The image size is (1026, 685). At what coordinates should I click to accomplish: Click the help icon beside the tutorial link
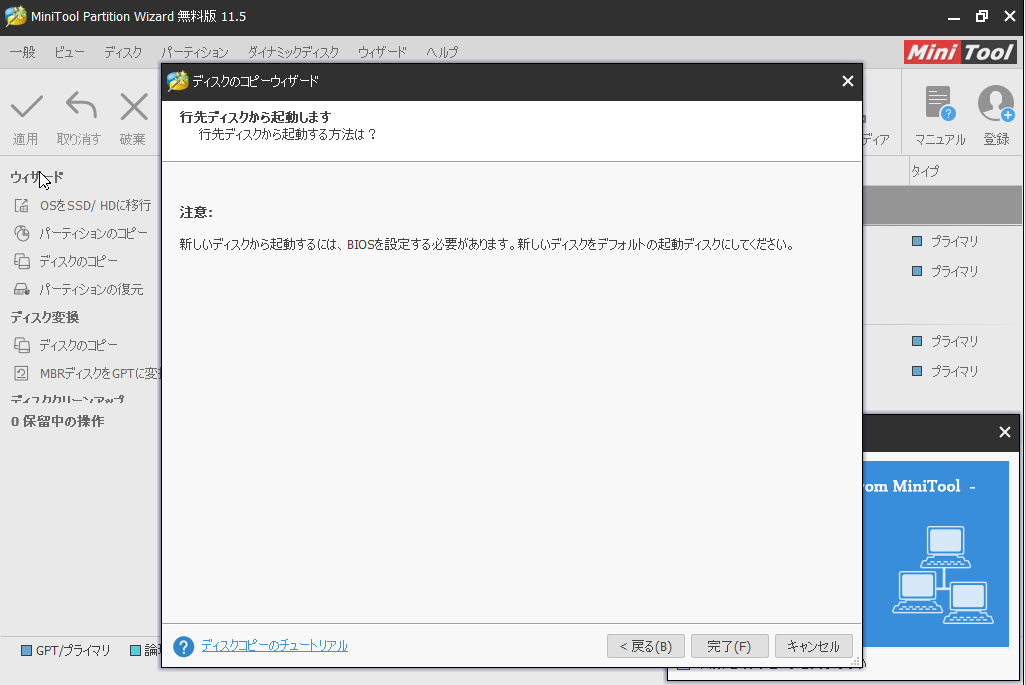coord(183,646)
